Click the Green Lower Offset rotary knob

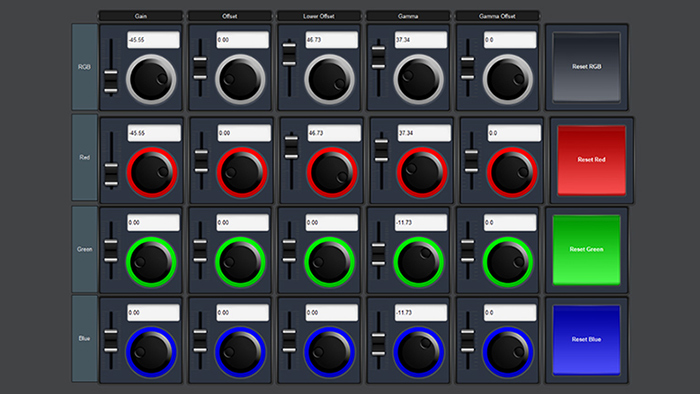point(329,262)
